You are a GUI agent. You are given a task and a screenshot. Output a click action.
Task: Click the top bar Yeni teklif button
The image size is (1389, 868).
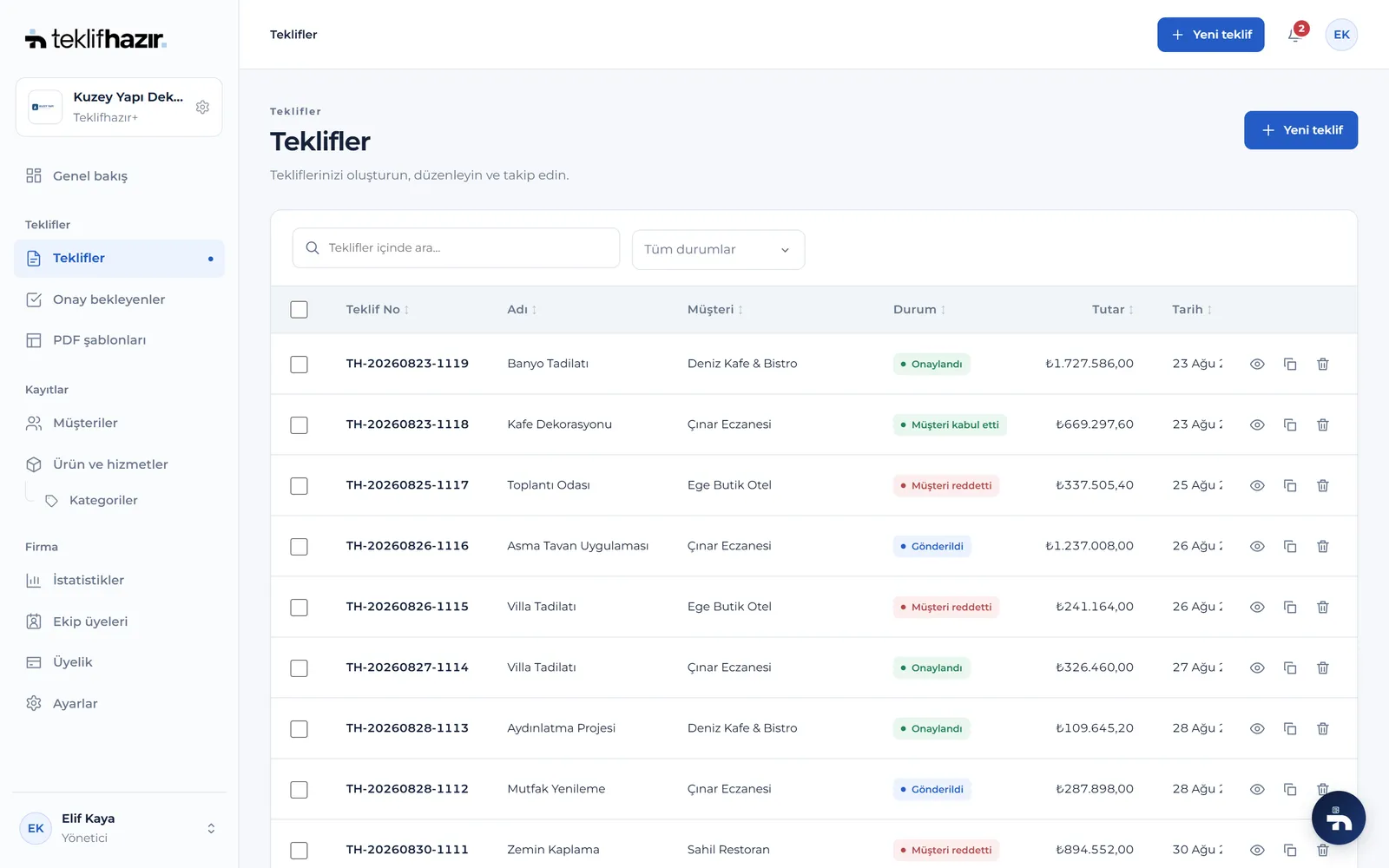1210,35
